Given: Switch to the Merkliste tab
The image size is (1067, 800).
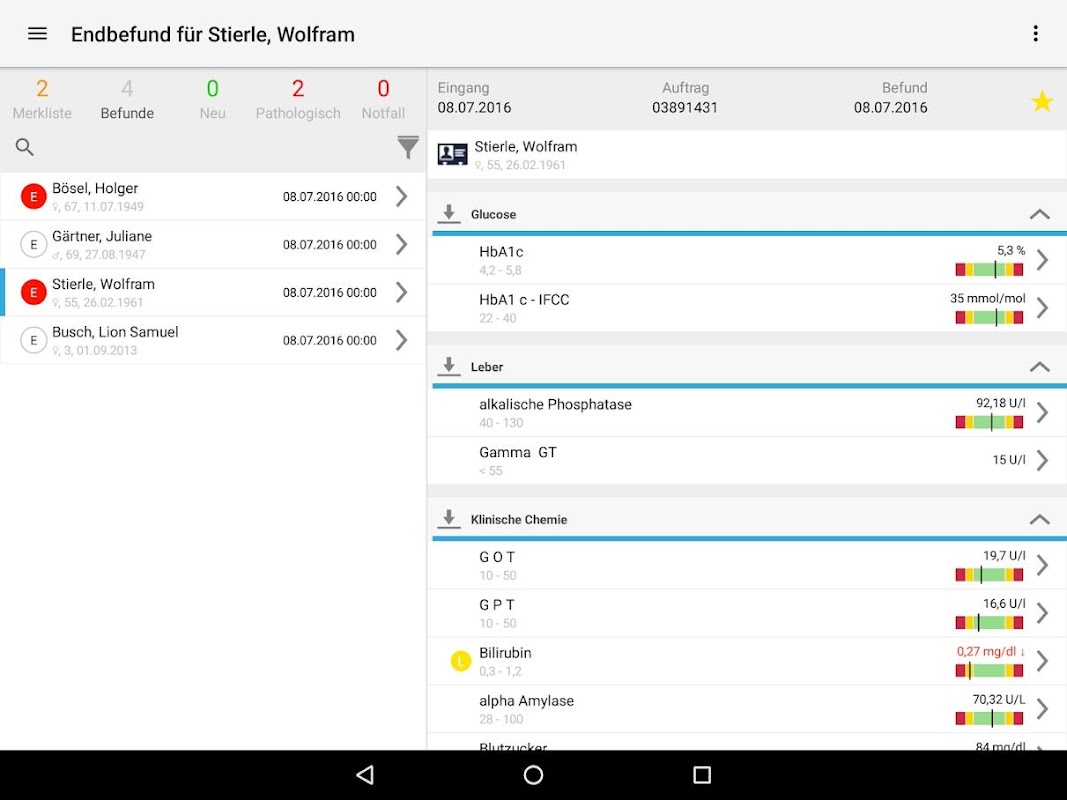Looking at the screenshot, I should pos(42,100).
